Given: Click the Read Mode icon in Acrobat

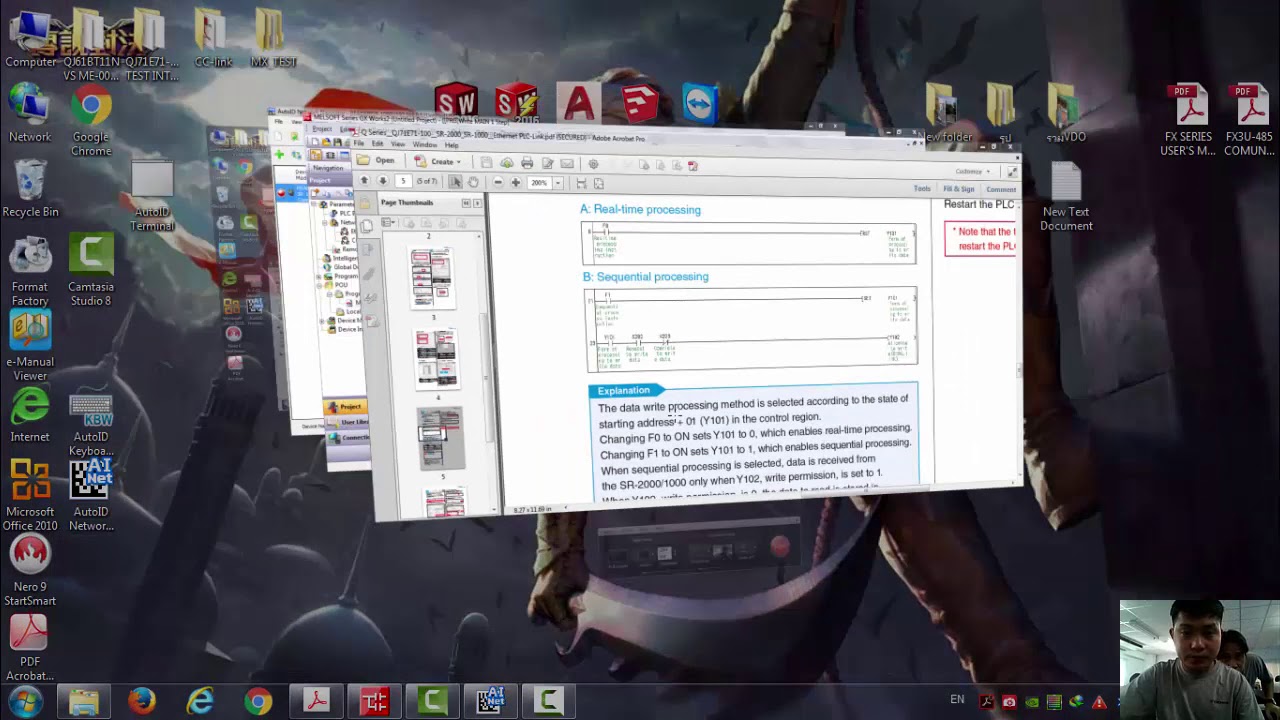Looking at the screenshot, I should 1013,172.
